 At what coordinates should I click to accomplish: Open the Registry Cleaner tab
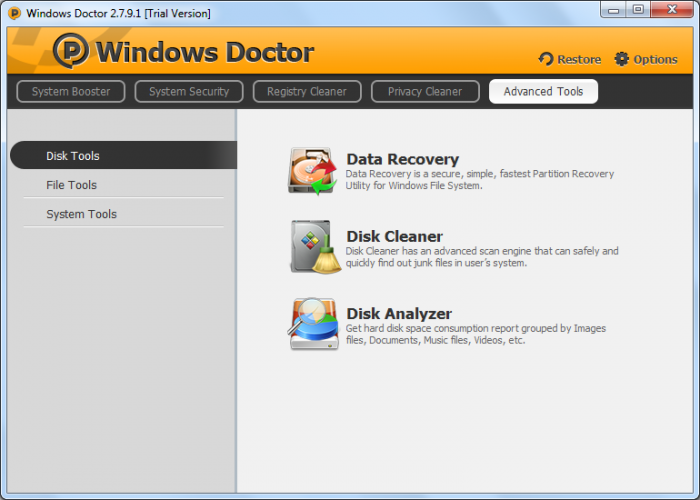click(x=307, y=92)
